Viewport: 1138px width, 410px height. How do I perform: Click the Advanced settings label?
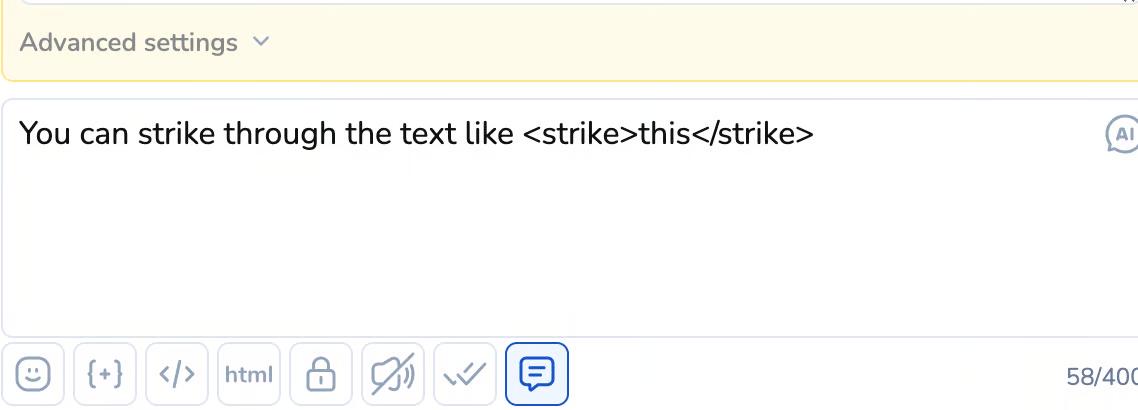pyautogui.click(x=128, y=43)
